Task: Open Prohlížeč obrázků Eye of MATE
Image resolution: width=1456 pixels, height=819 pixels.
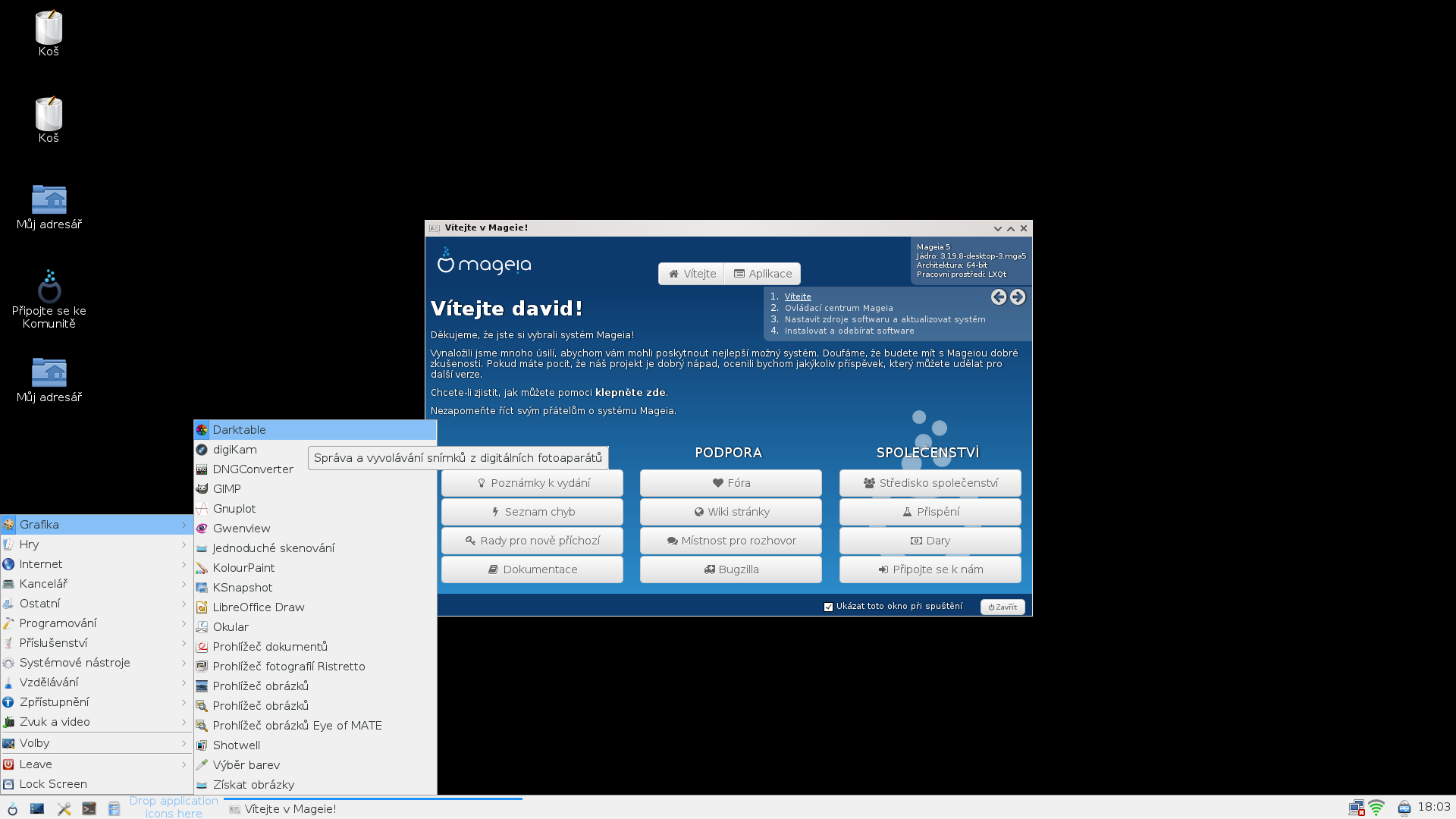Action: coord(315,726)
